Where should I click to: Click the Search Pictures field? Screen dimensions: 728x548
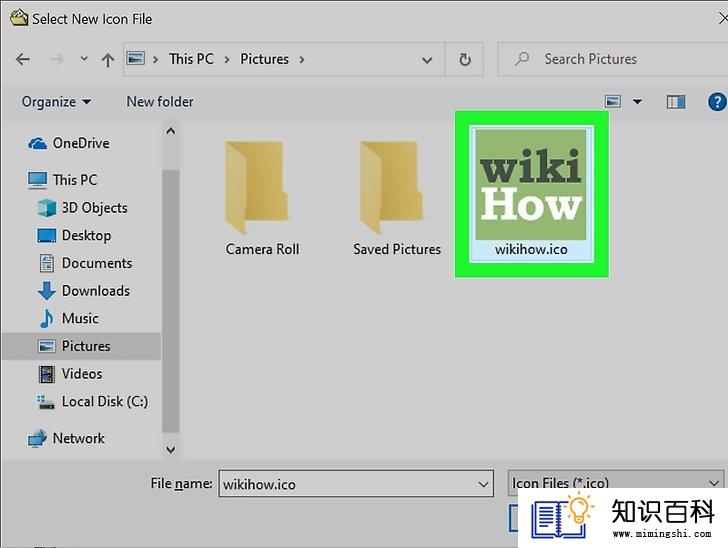tap(613, 59)
